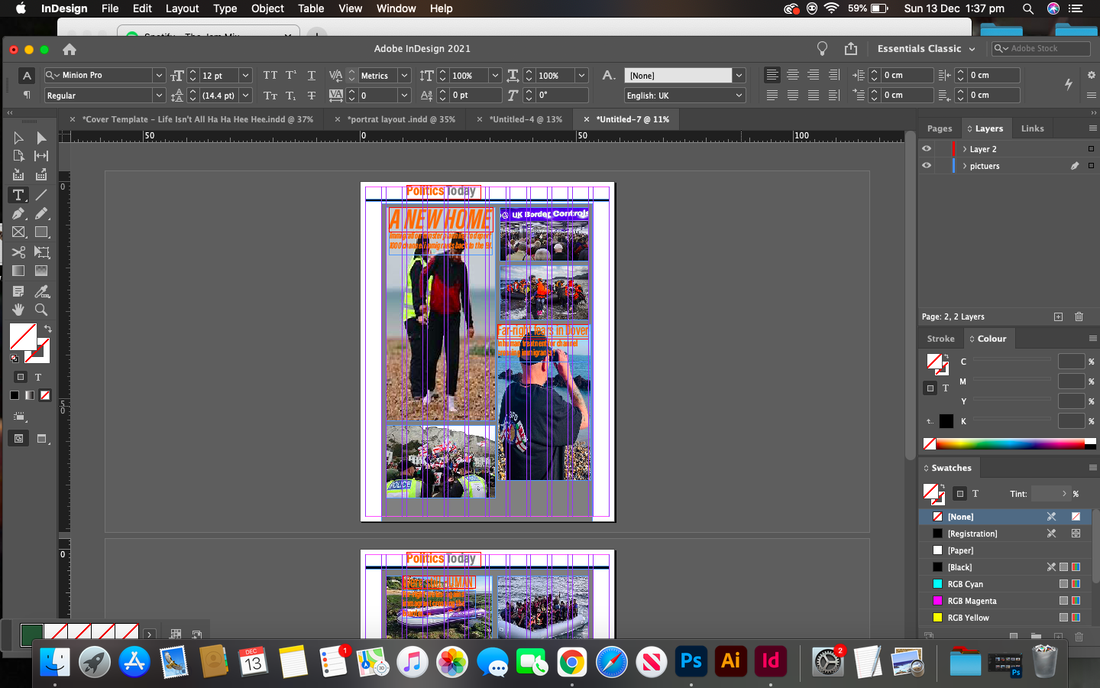The width and height of the screenshot is (1100, 688).
Task: Click the Strikethrough button
Action: (311, 95)
